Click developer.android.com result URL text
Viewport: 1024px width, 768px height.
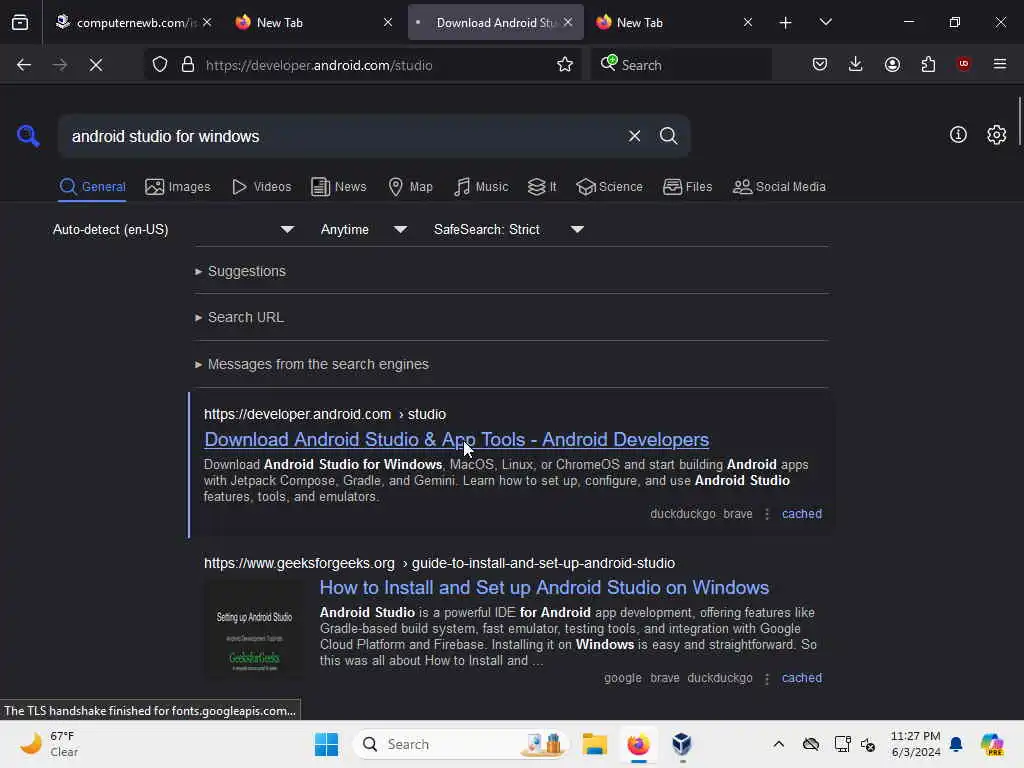[x=325, y=414]
